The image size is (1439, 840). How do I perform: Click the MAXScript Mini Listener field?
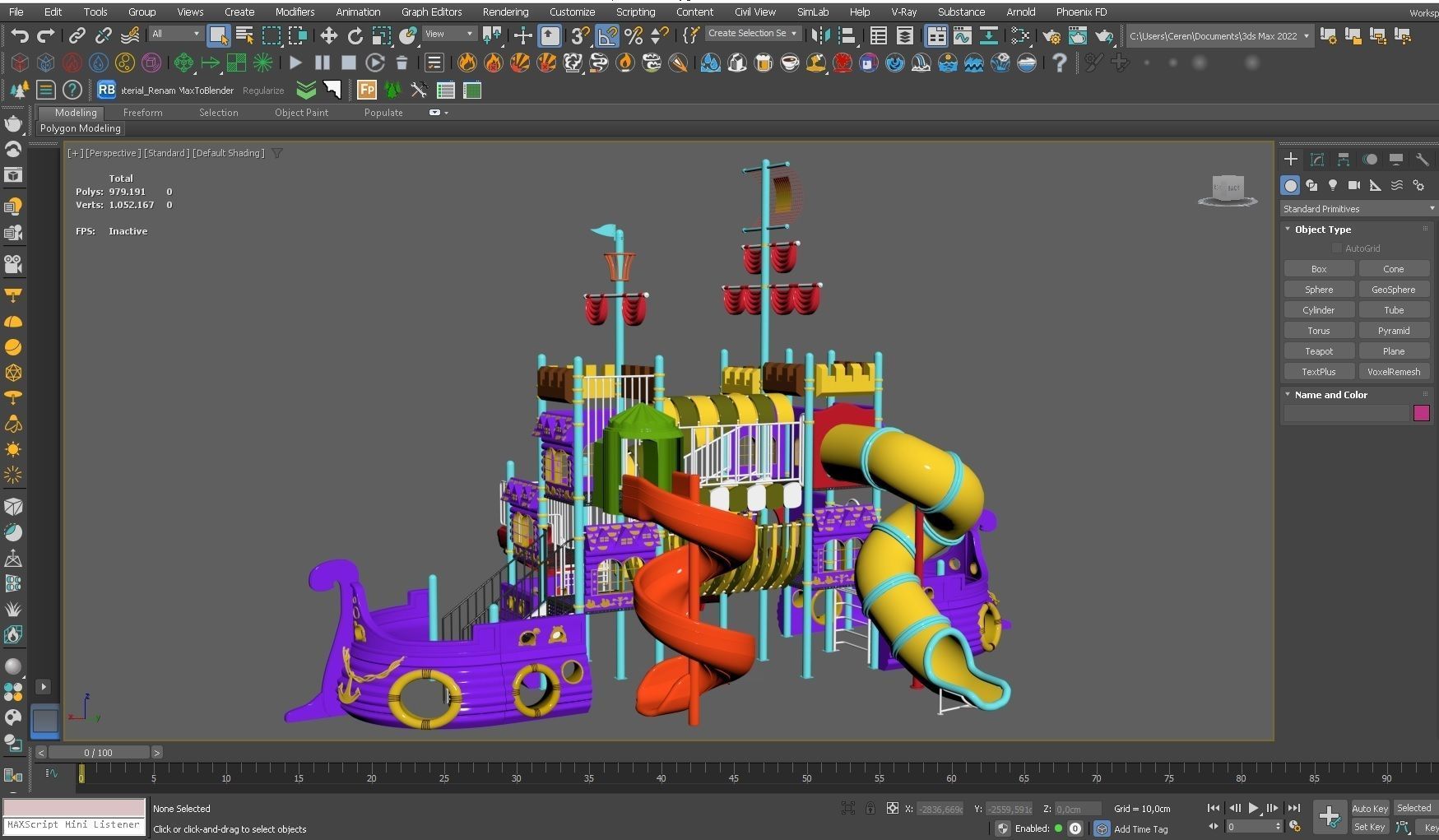click(x=74, y=825)
